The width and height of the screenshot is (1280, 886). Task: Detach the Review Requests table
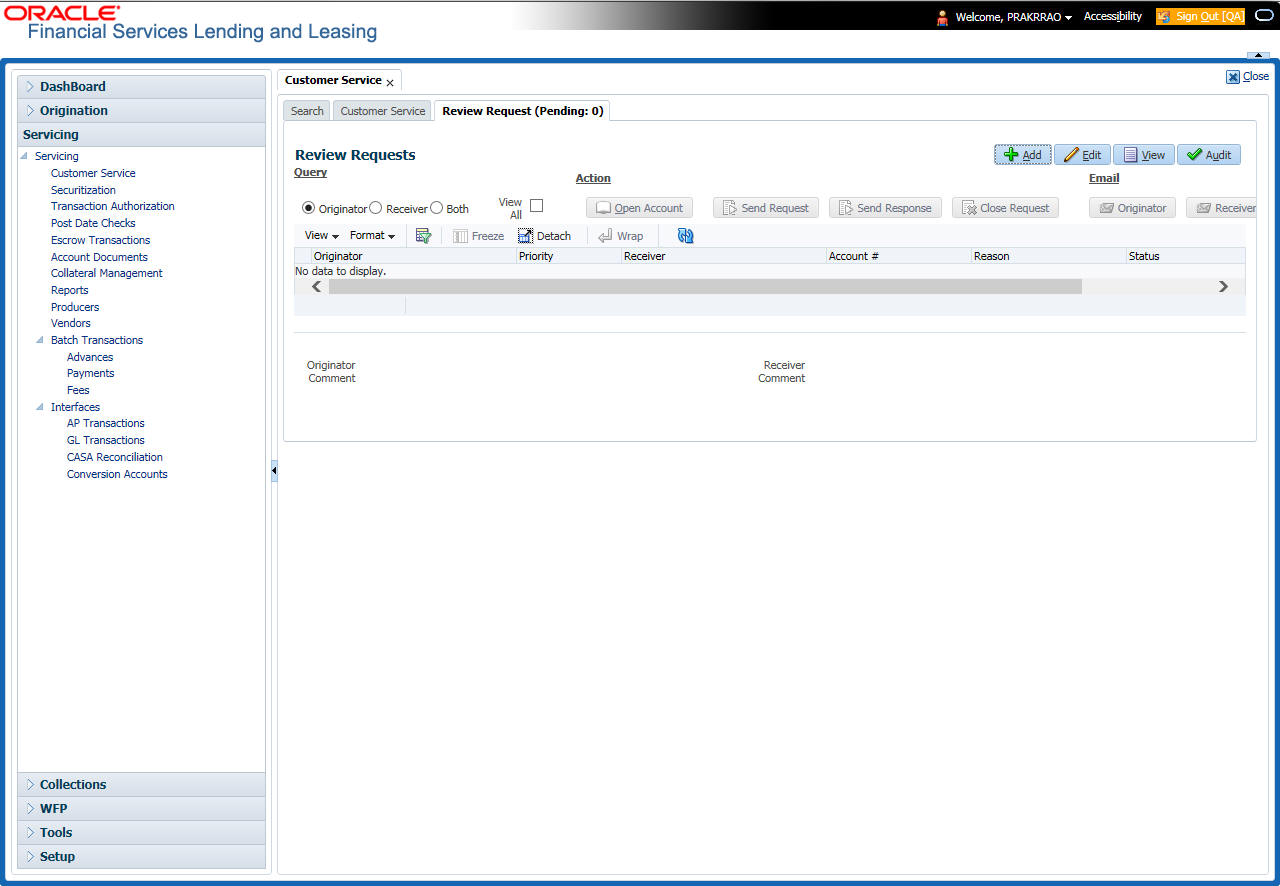545,236
